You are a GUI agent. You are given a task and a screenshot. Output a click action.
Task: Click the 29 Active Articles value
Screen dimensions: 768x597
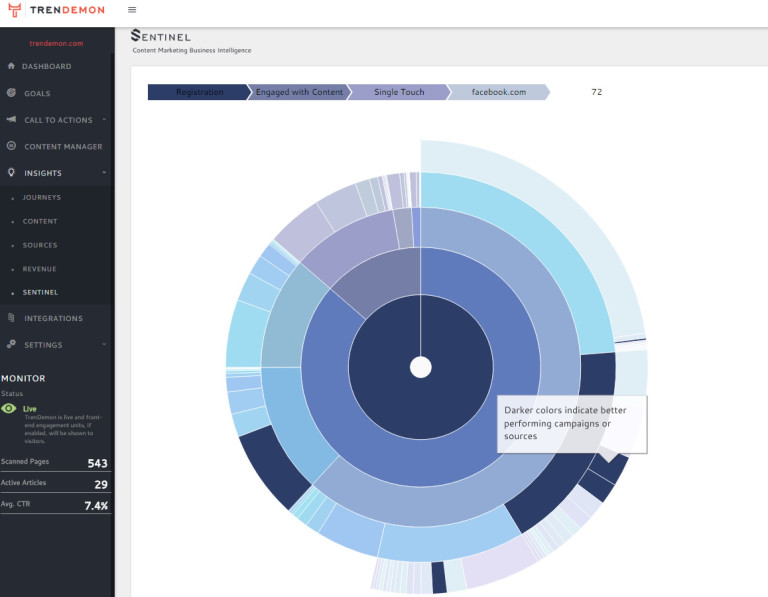[101, 484]
